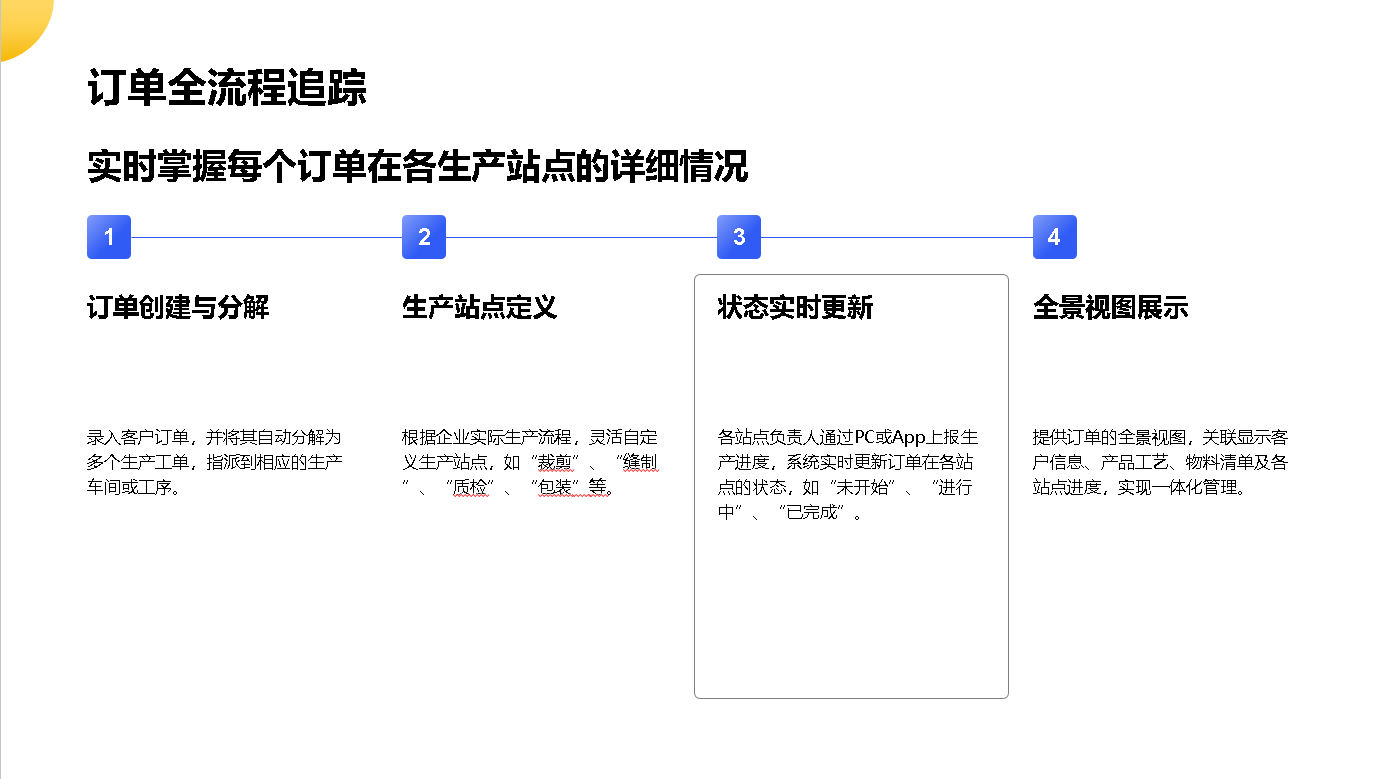Click the paragraph beginning with 提供订单的全景视图
This screenshot has height=779, width=1385.
click(x=1160, y=463)
